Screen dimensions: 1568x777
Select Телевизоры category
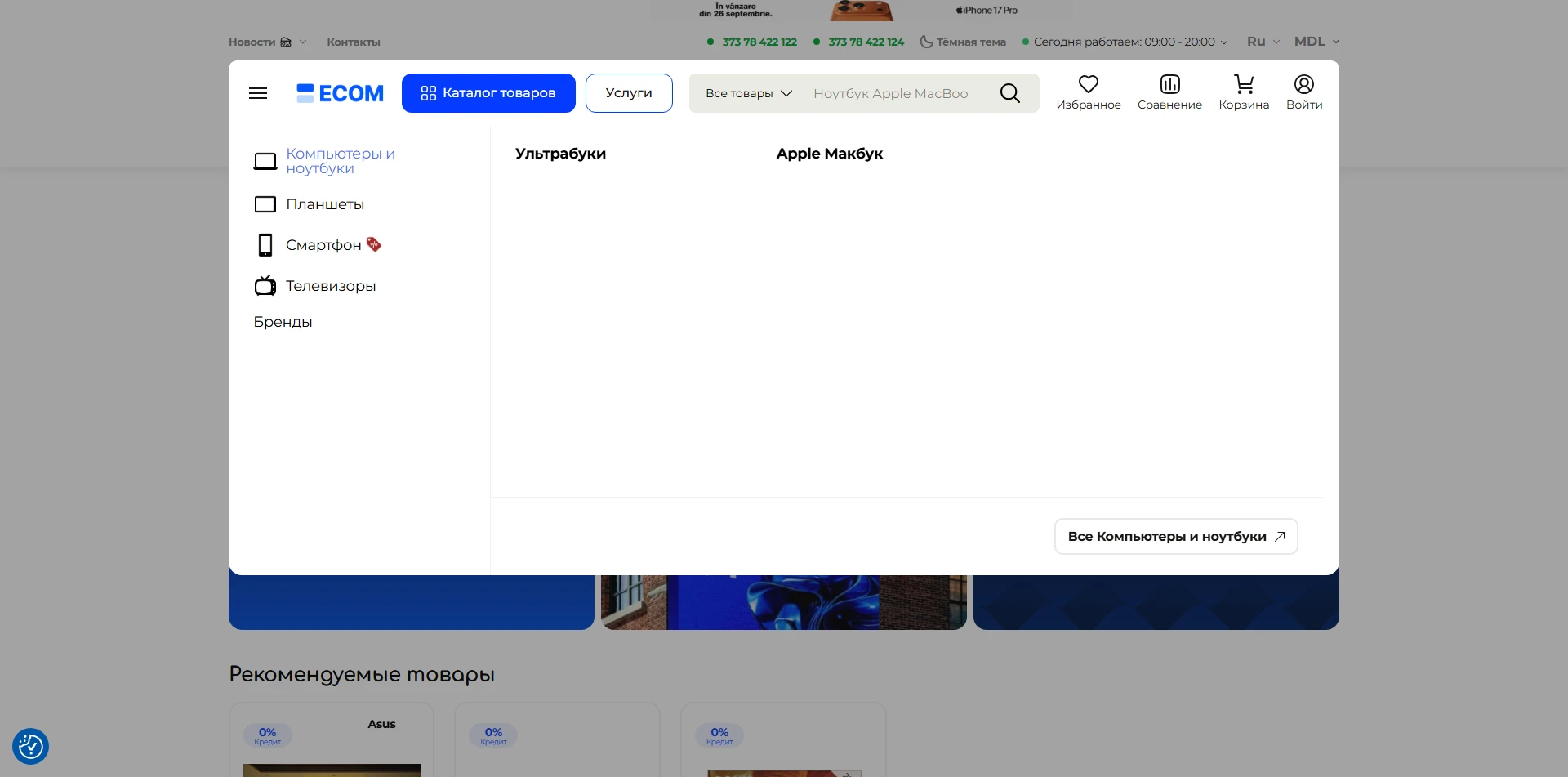(331, 286)
